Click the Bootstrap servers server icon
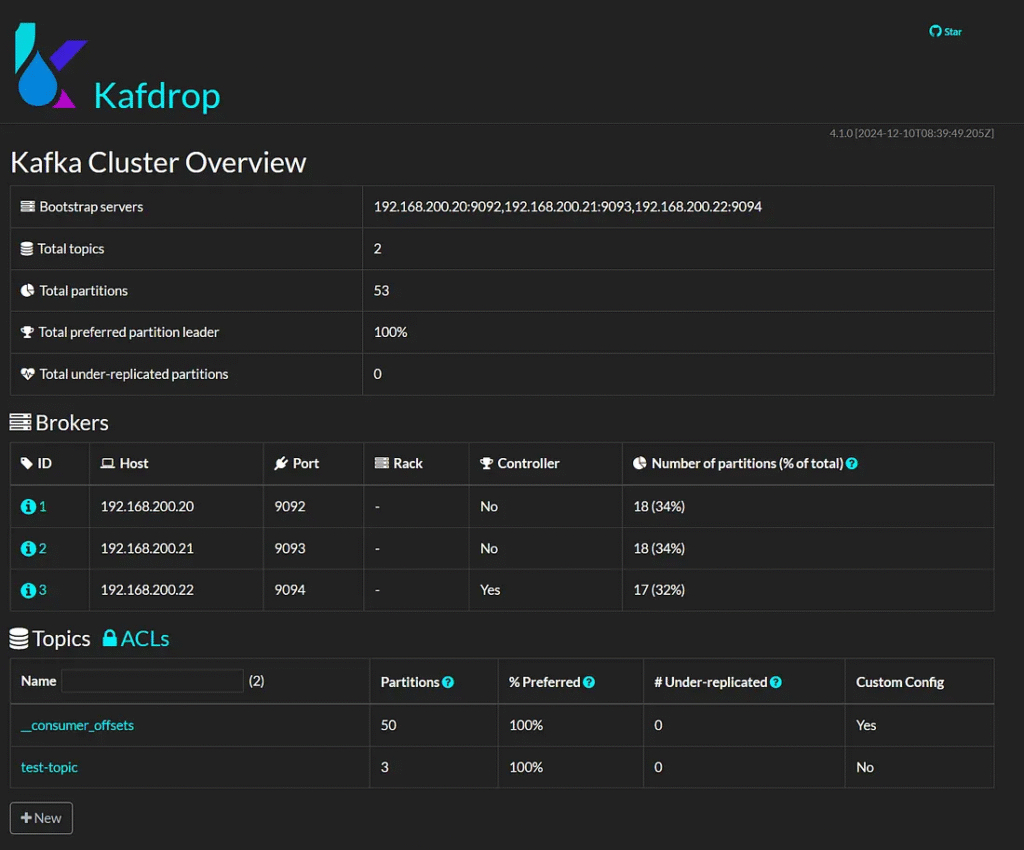Screen dimensions: 1024x850 [27, 206]
